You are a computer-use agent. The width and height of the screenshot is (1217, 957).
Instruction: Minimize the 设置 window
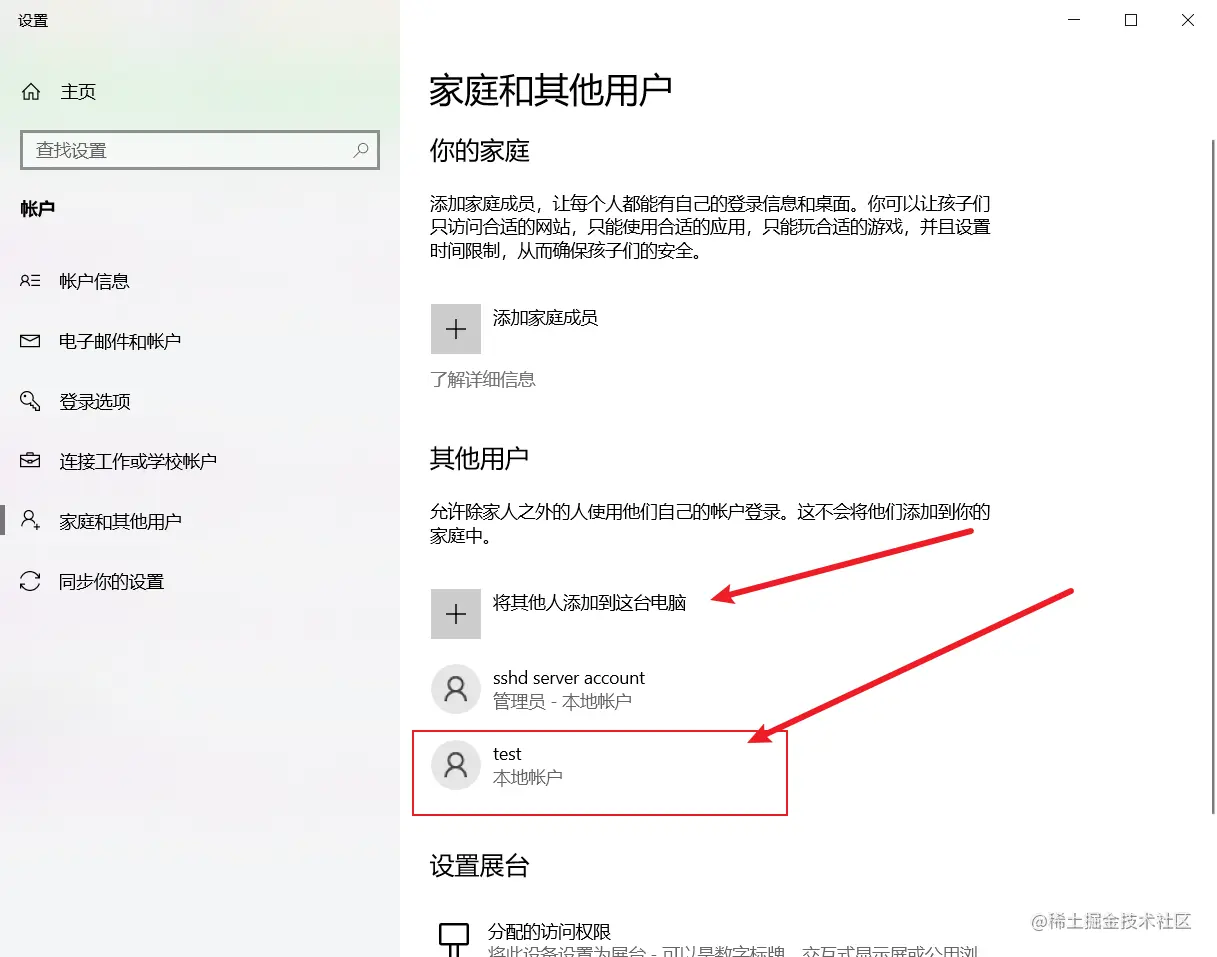click(x=1074, y=20)
